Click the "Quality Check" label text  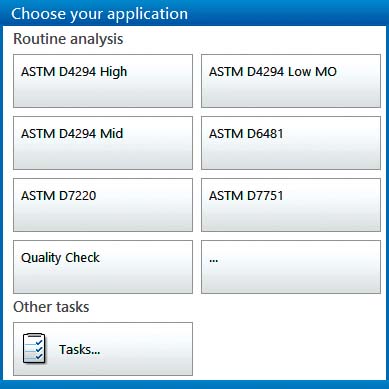pos(60,258)
